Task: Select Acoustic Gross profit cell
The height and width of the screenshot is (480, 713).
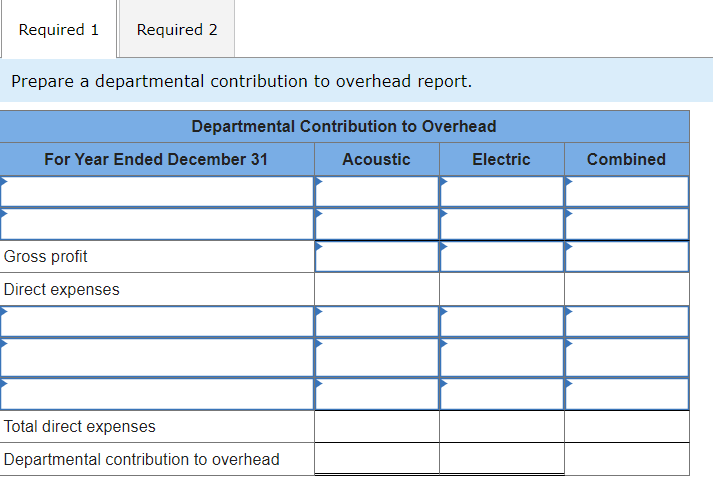Action: click(376, 257)
